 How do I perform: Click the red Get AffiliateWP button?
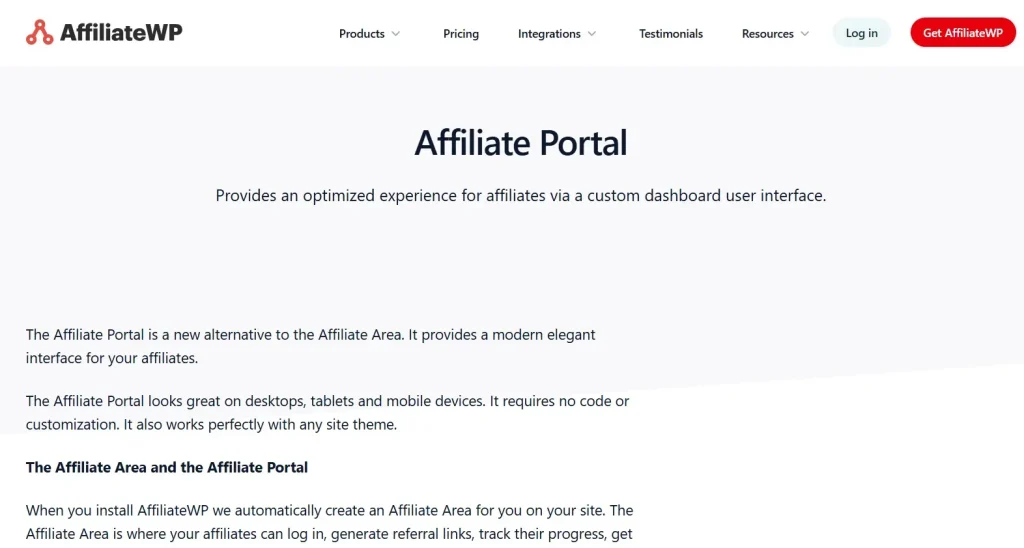click(963, 33)
